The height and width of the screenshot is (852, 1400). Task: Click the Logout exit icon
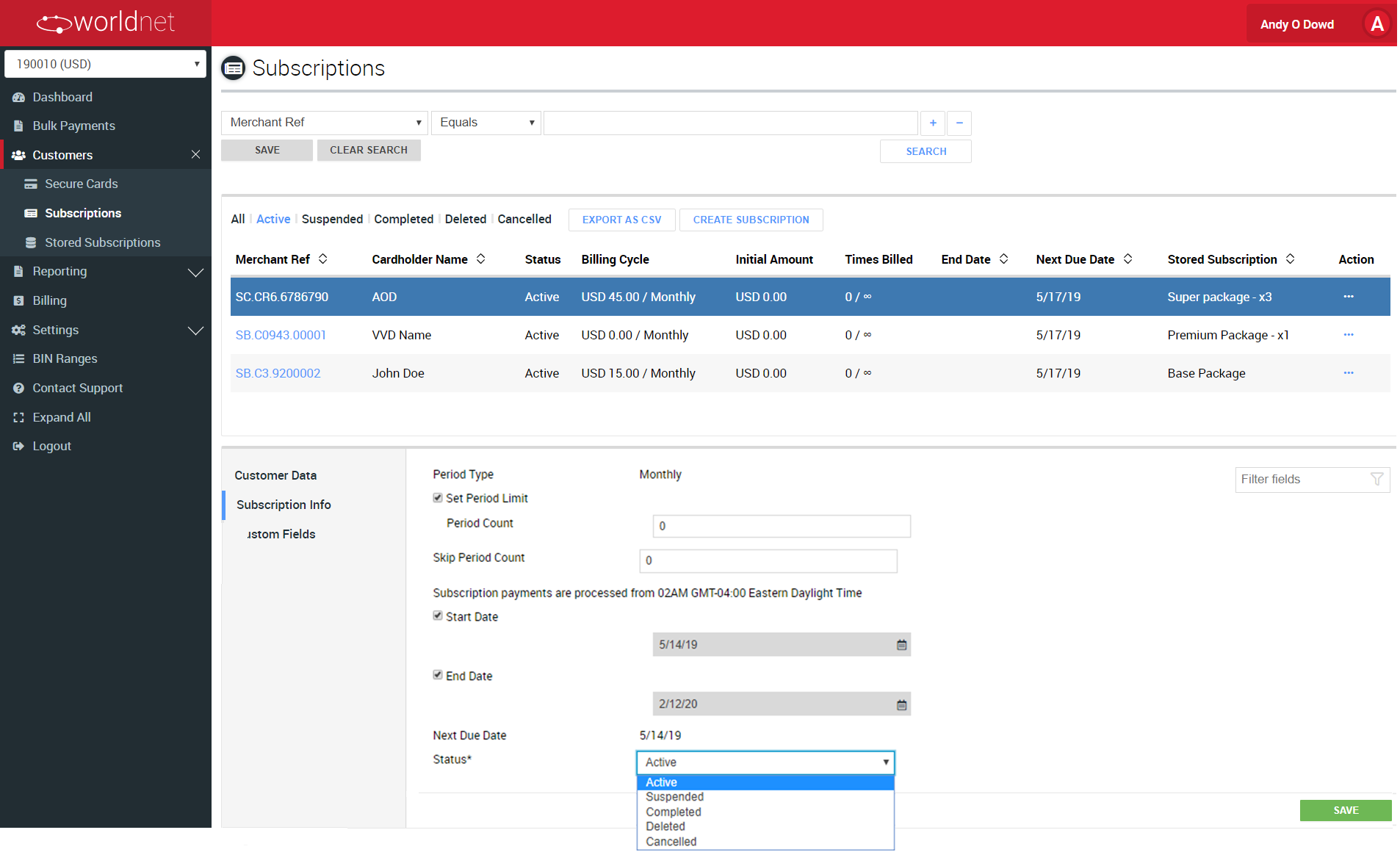(x=18, y=446)
